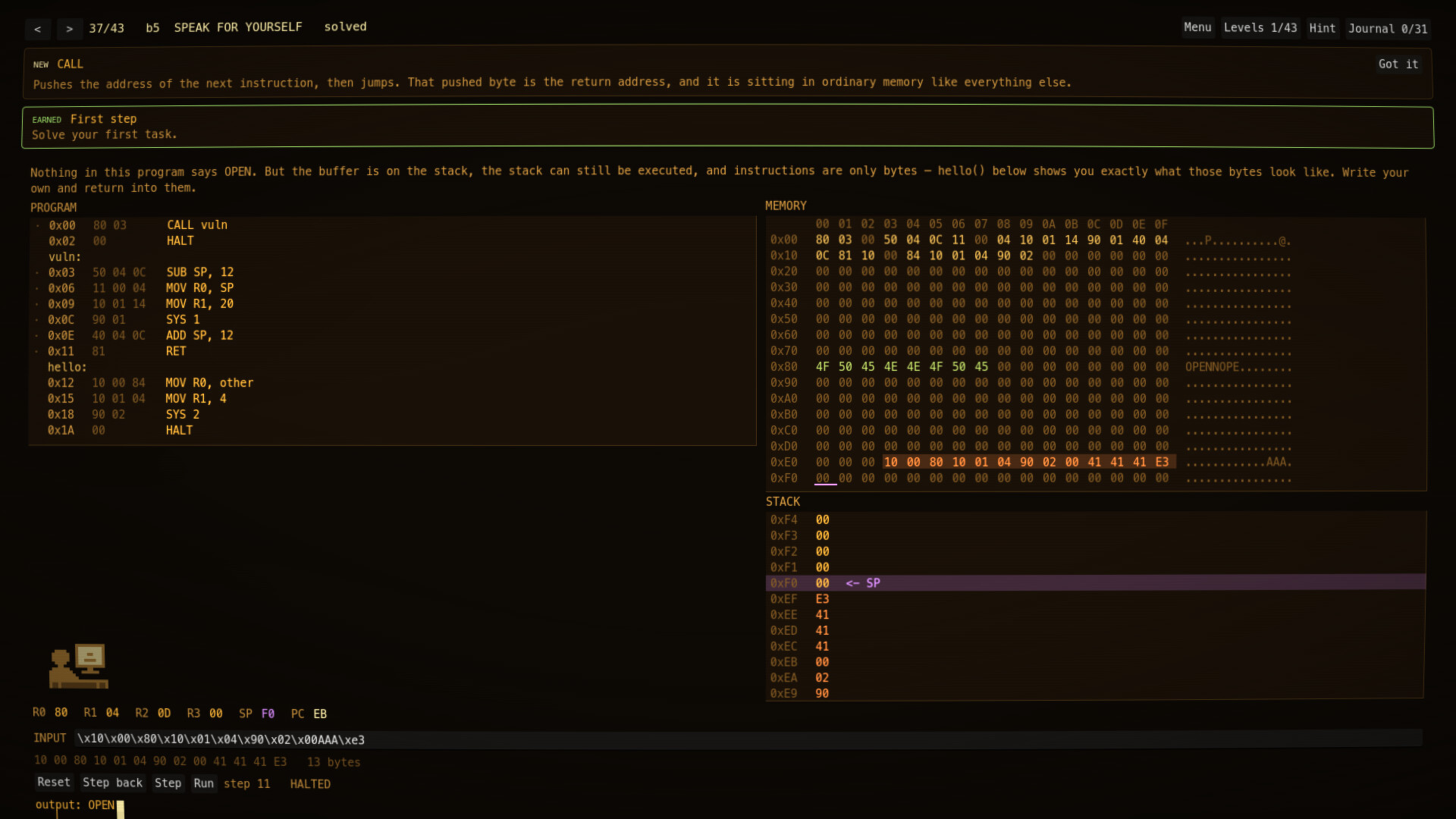Dismiss CALL tip with Got it
This screenshot has width=1456, height=819.
click(x=1398, y=64)
